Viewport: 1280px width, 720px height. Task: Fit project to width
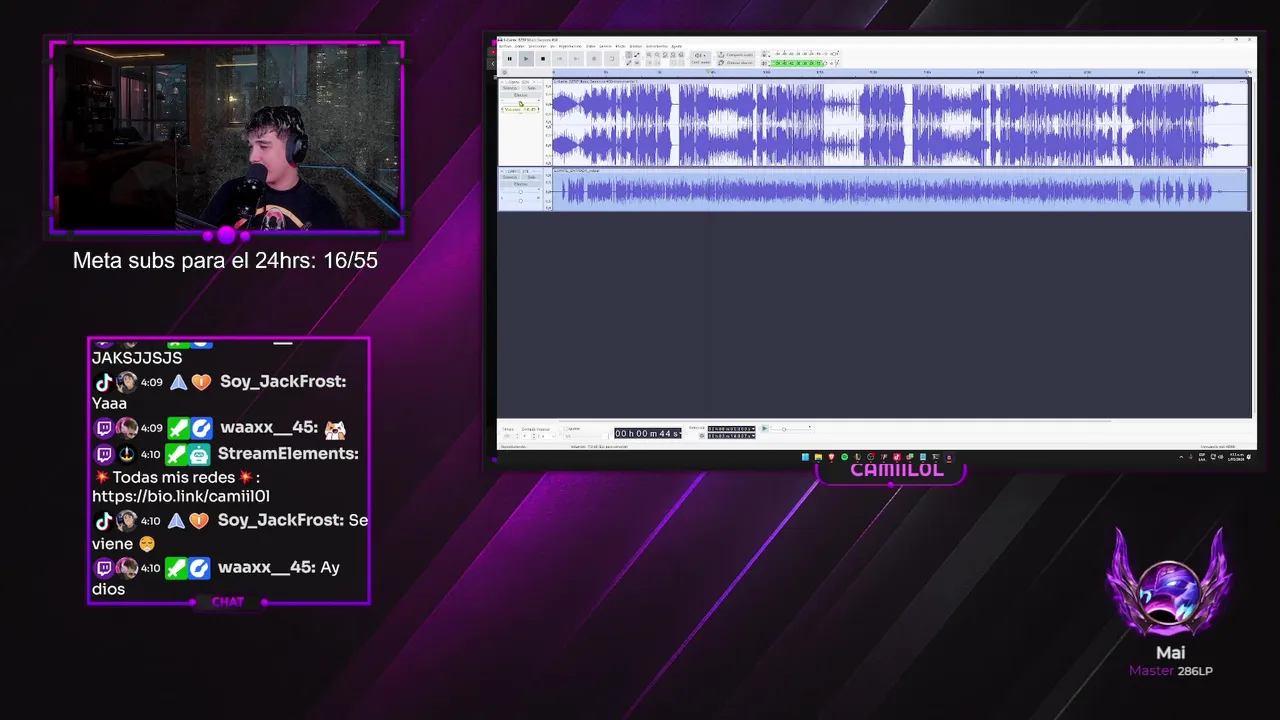point(673,55)
